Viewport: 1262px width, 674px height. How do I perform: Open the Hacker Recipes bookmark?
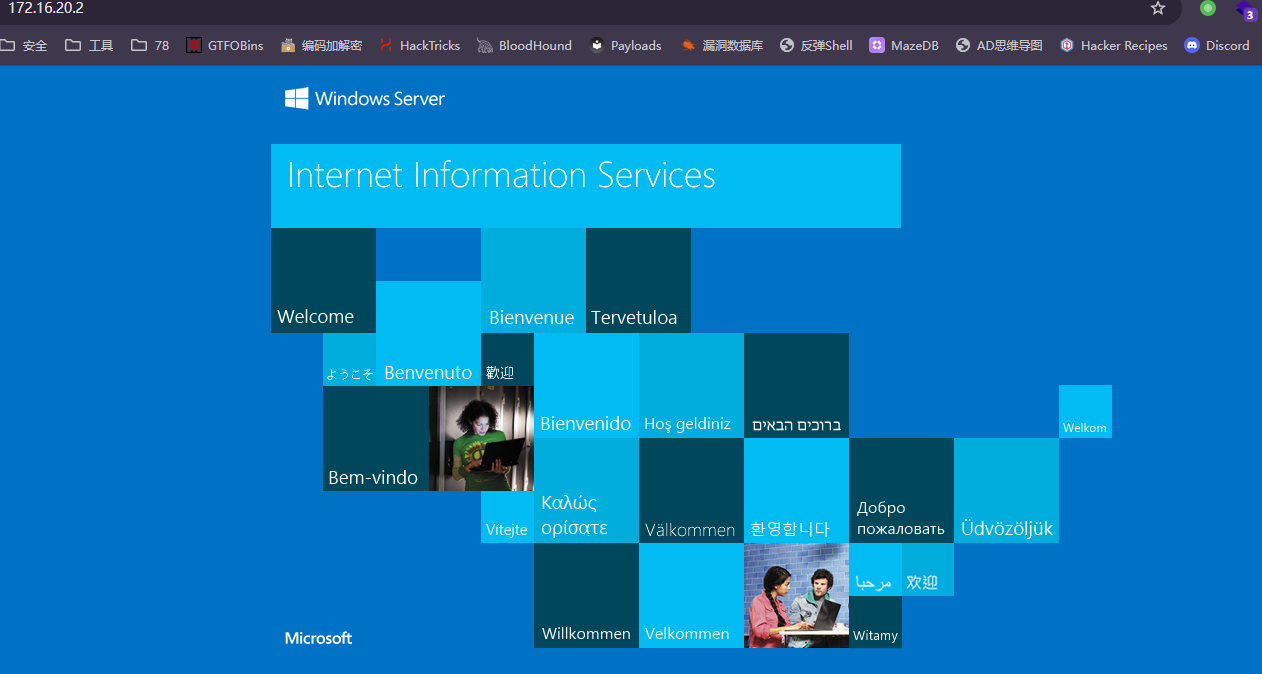coord(1114,45)
